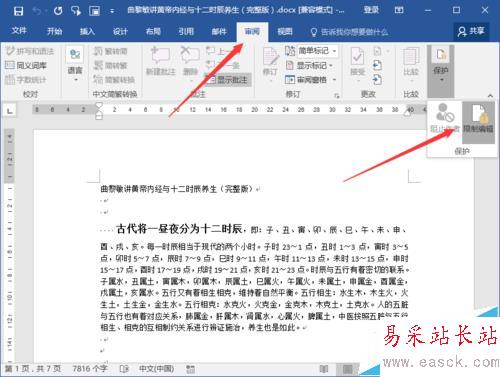Image resolution: width=500 pixels, height=377 pixels.
Task: Click the heading 古代将一昼夜分为十二时辰
Action: pos(179,229)
